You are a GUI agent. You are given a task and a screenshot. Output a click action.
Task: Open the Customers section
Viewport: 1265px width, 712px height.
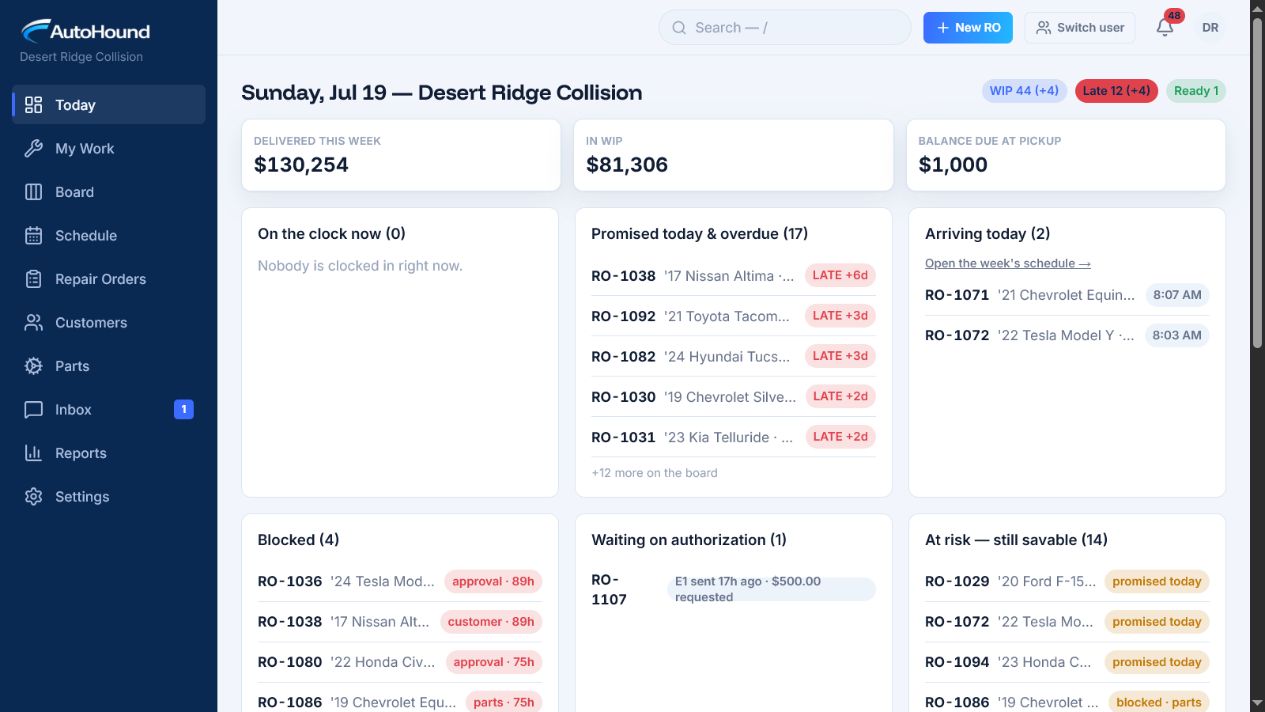(109, 322)
